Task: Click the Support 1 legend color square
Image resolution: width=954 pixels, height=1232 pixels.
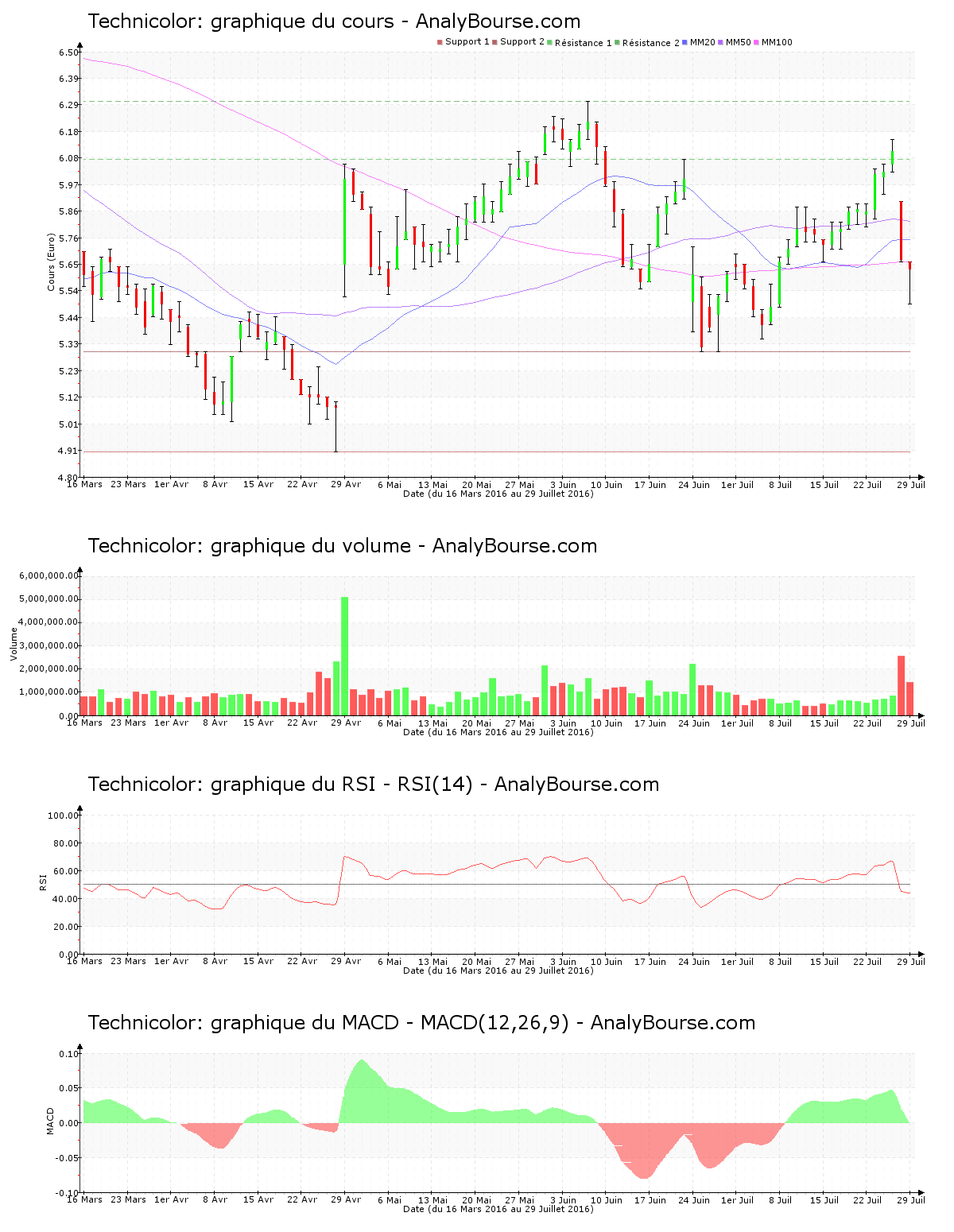Action: click(x=440, y=42)
